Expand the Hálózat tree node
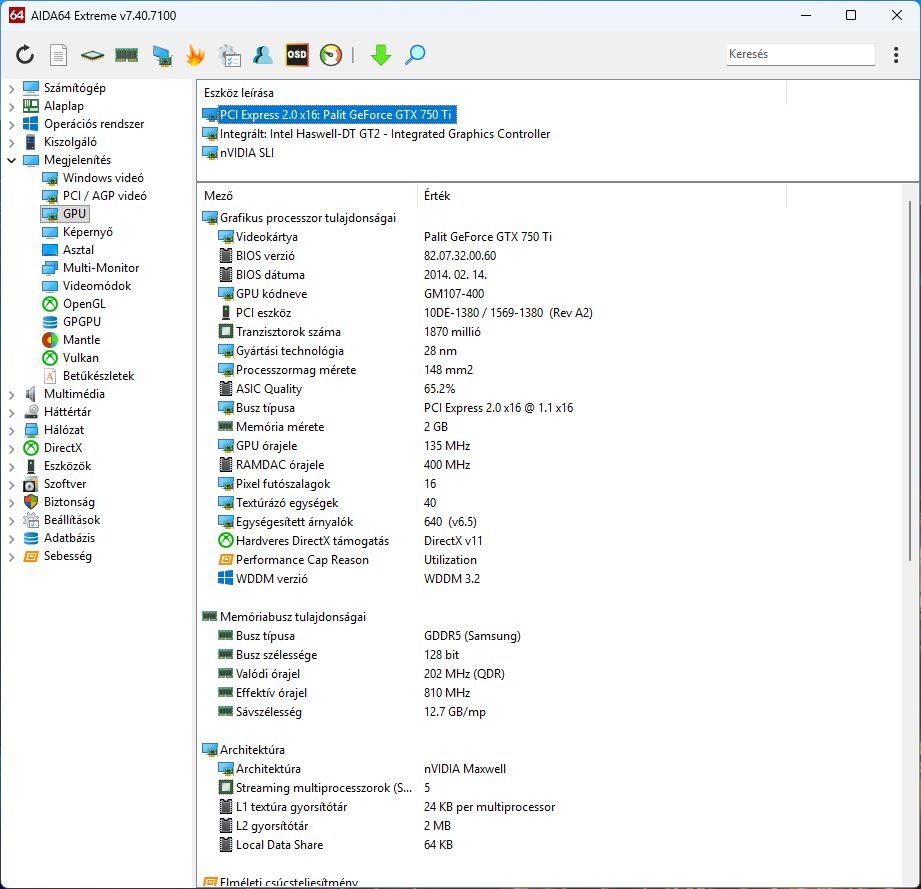921x889 pixels. point(11,430)
